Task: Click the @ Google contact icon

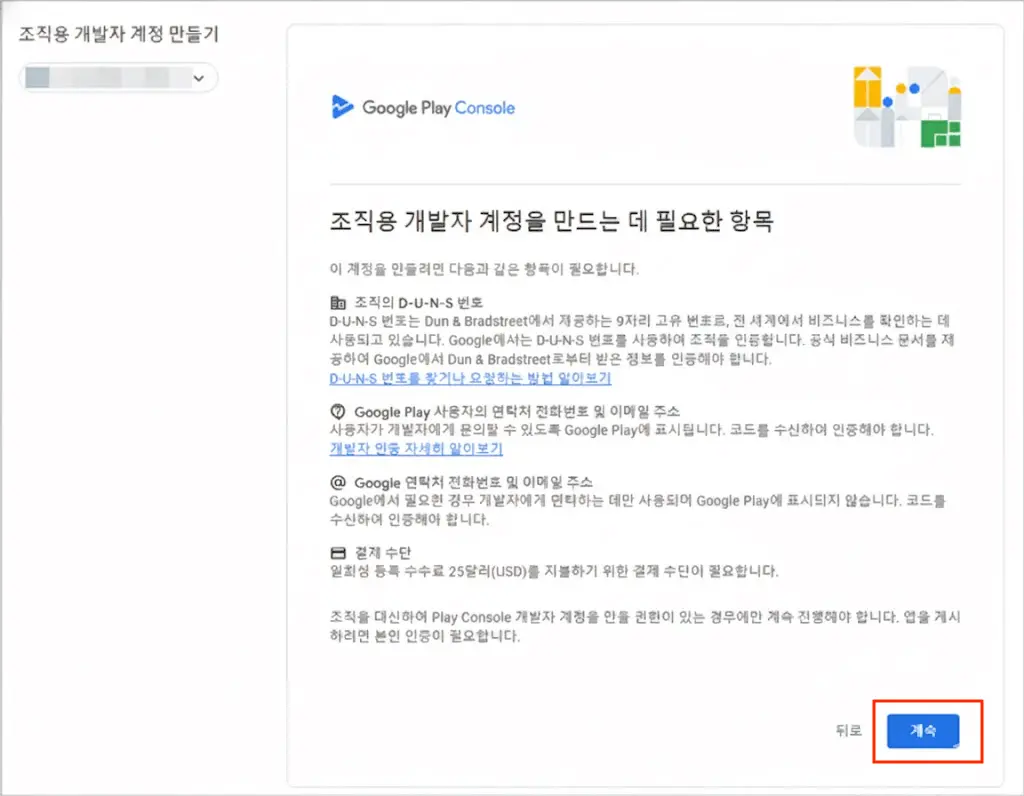Action: tap(338, 483)
